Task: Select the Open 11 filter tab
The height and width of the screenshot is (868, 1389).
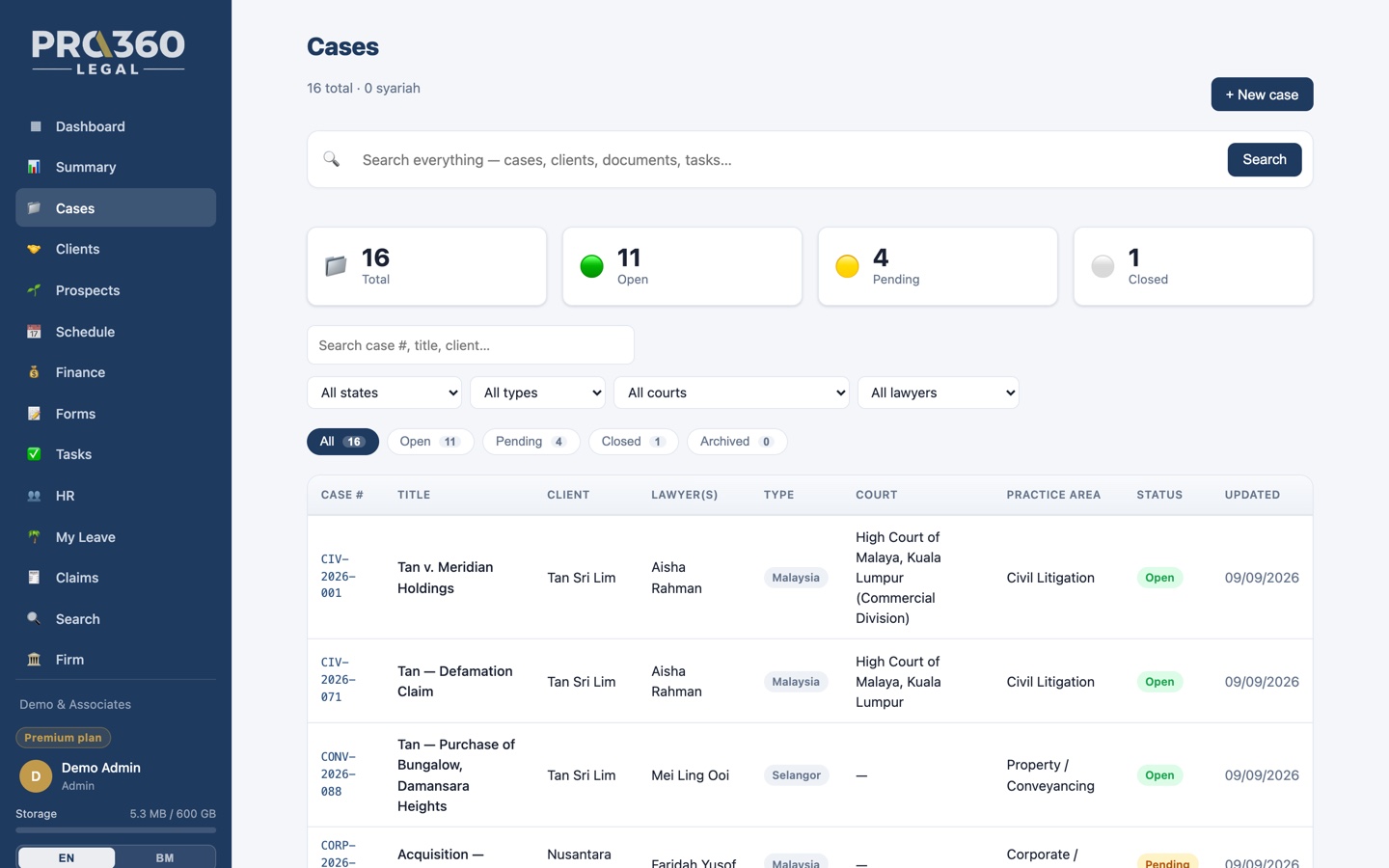Action: tap(430, 442)
